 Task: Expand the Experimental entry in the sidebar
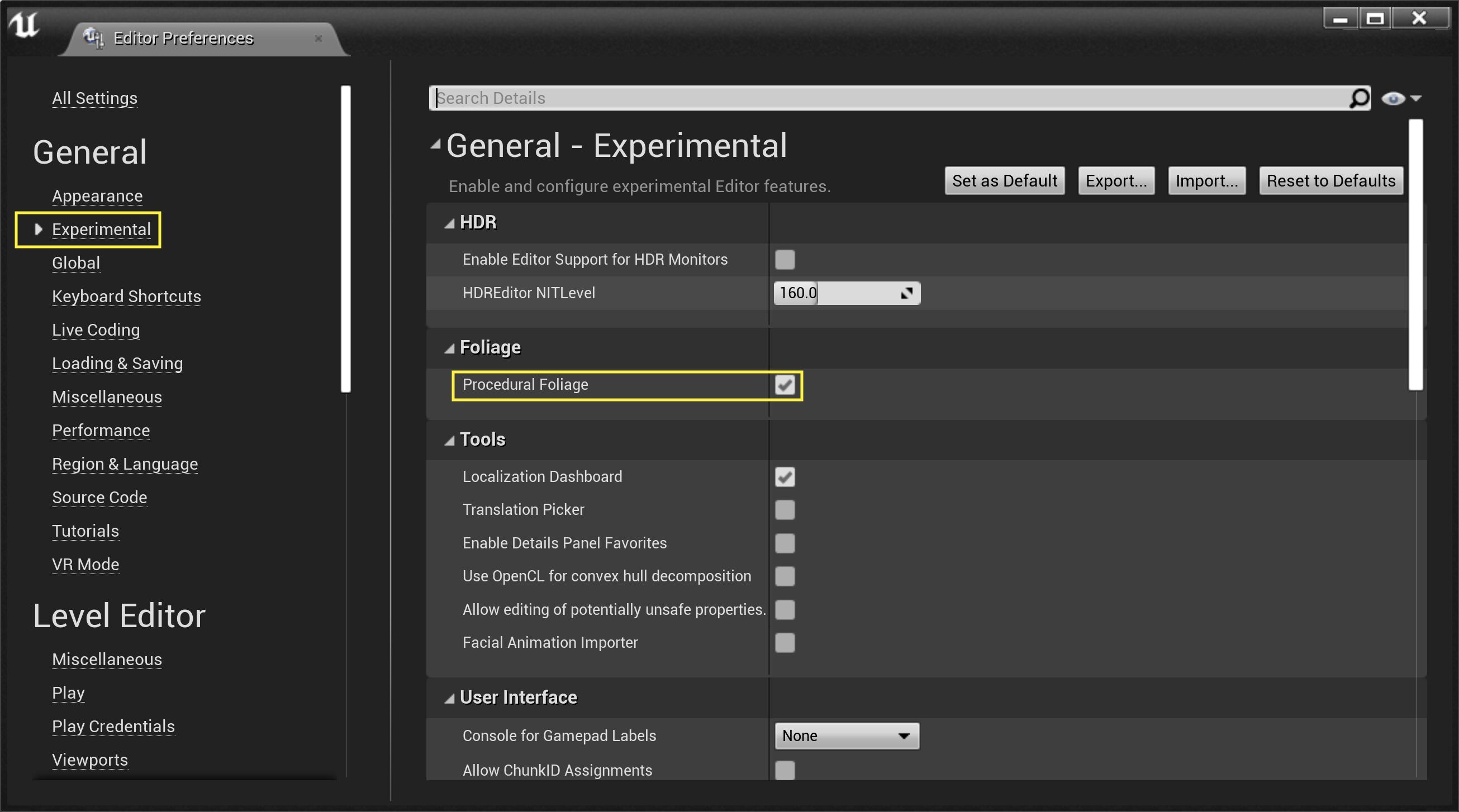point(37,229)
